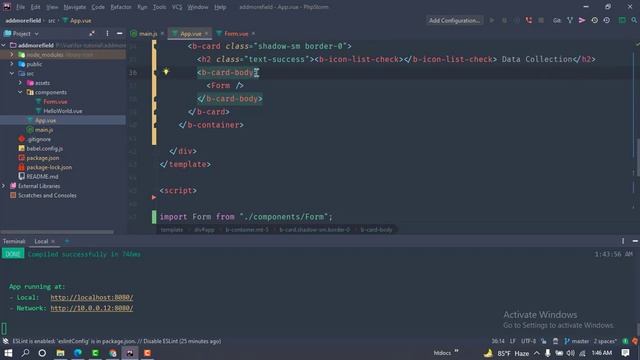Show hidden Windows tray icons chevron

point(537,353)
